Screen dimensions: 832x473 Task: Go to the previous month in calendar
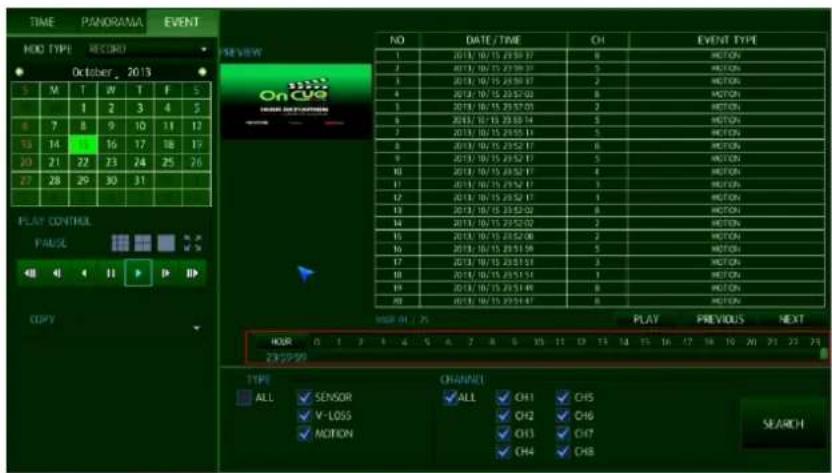[20, 72]
